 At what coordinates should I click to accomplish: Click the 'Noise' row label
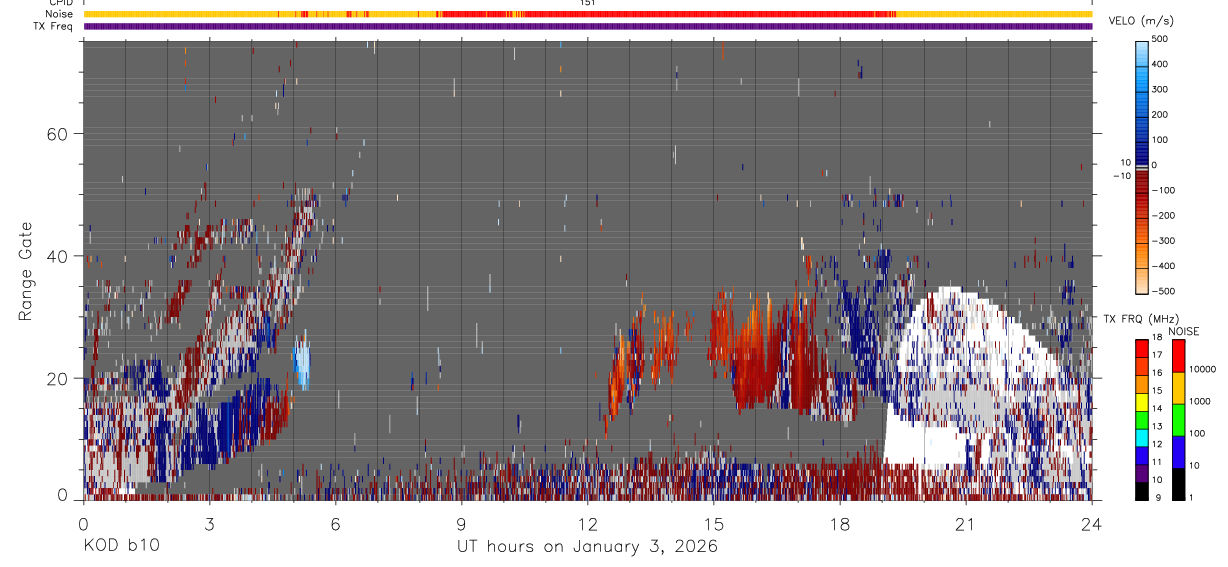[58, 14]
